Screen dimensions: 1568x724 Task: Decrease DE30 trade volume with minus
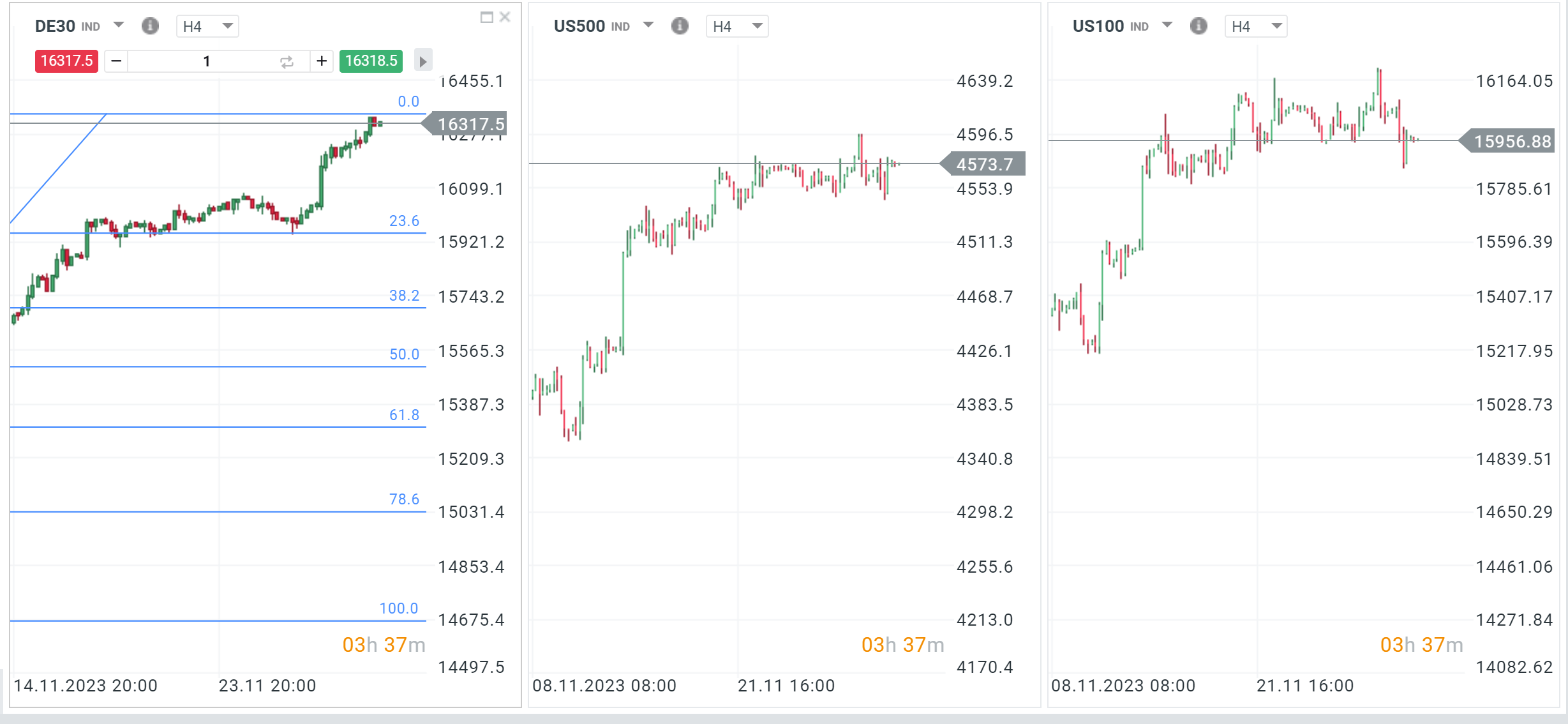click(x=116, y=61)
